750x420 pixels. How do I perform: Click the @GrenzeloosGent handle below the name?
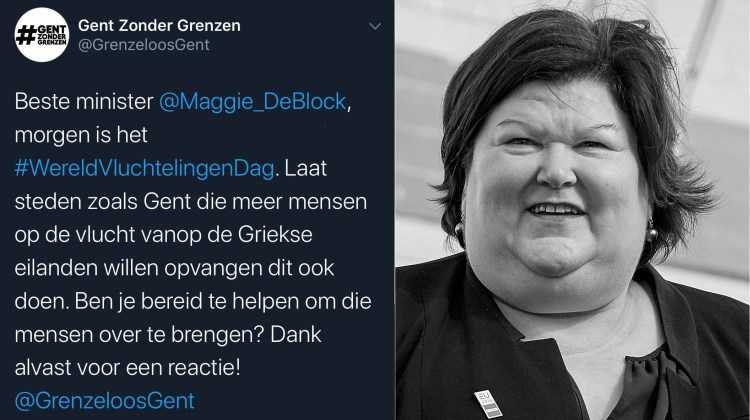click(x=143, y=44)
